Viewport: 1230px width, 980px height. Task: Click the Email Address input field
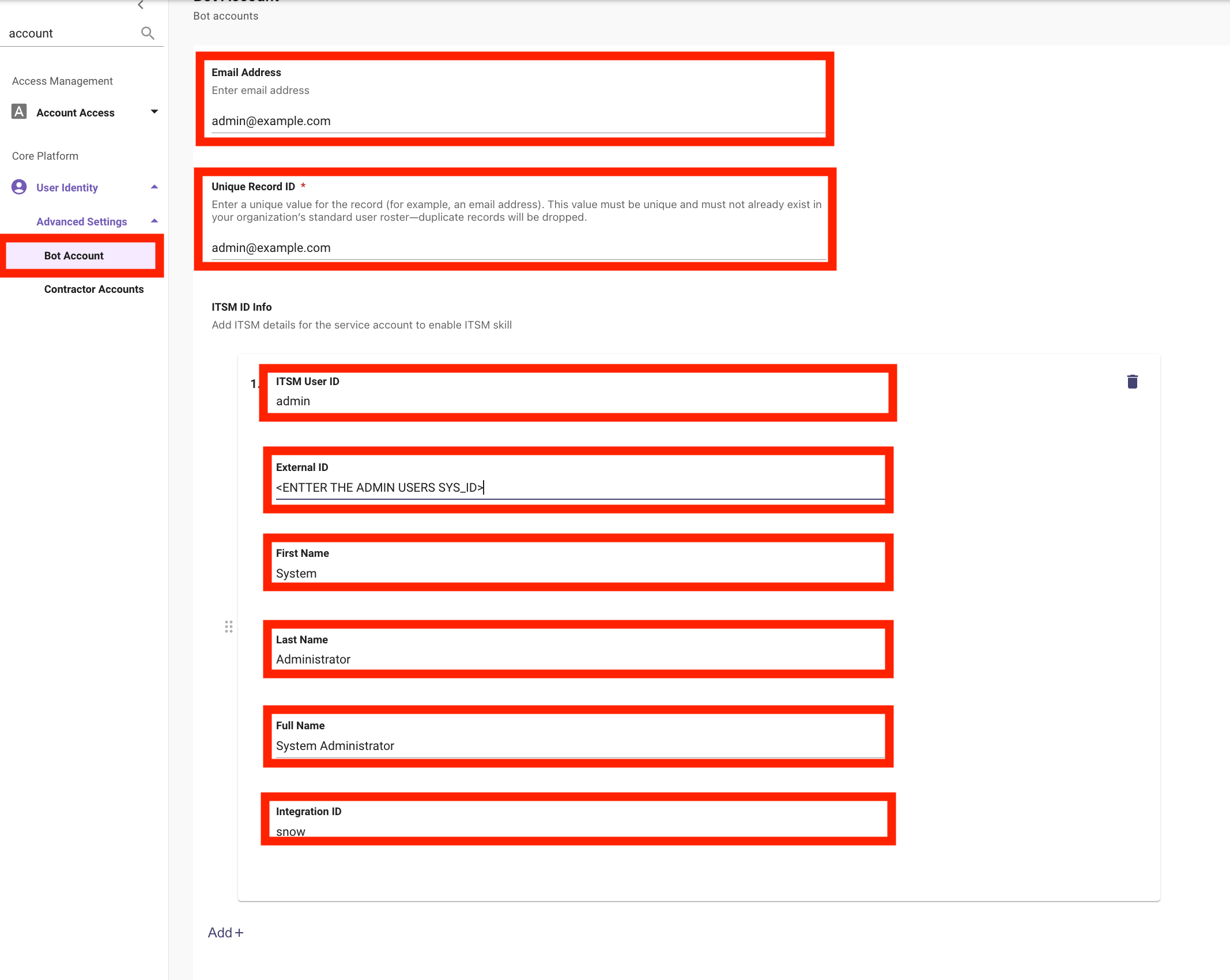pyautogui.click(x=517, y=121)
